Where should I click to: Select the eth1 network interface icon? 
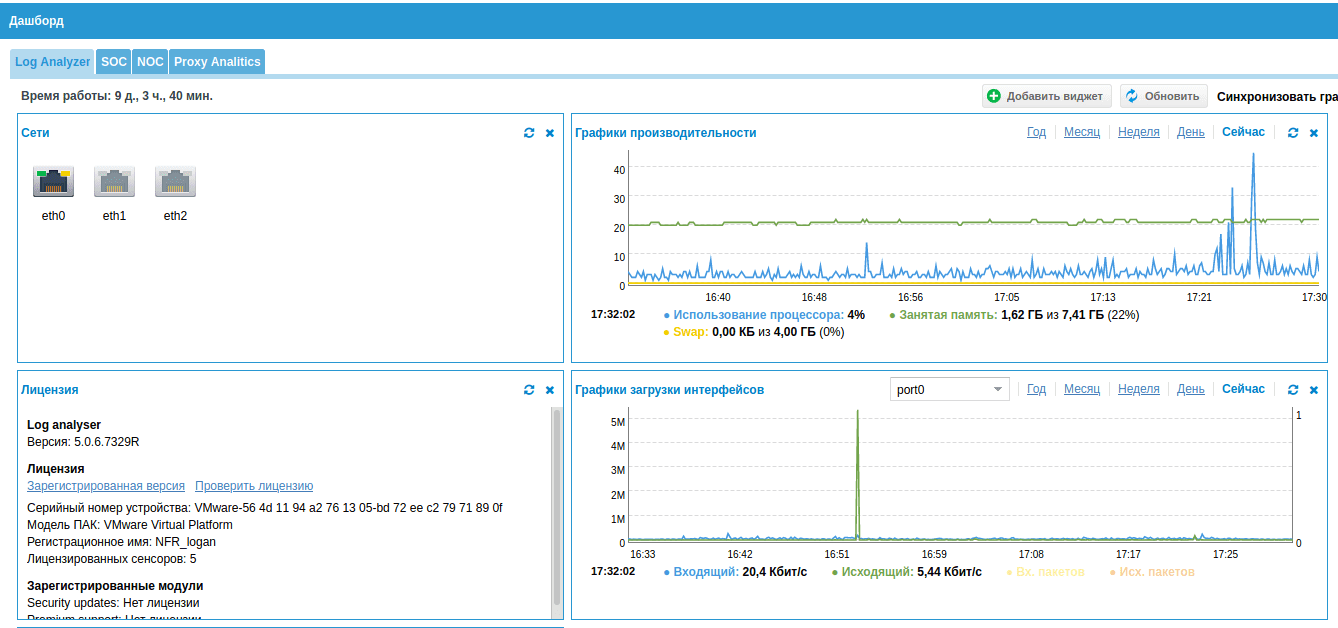[114, 182]
